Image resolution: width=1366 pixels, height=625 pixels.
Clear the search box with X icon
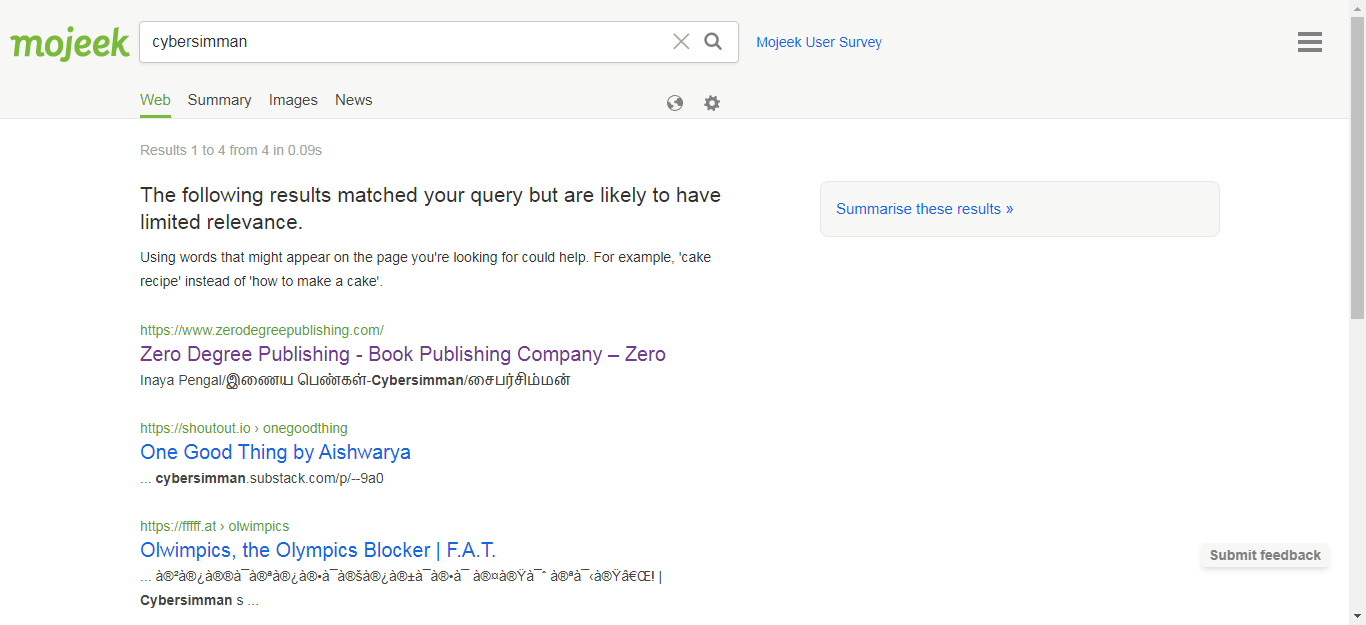click(681, 41)
